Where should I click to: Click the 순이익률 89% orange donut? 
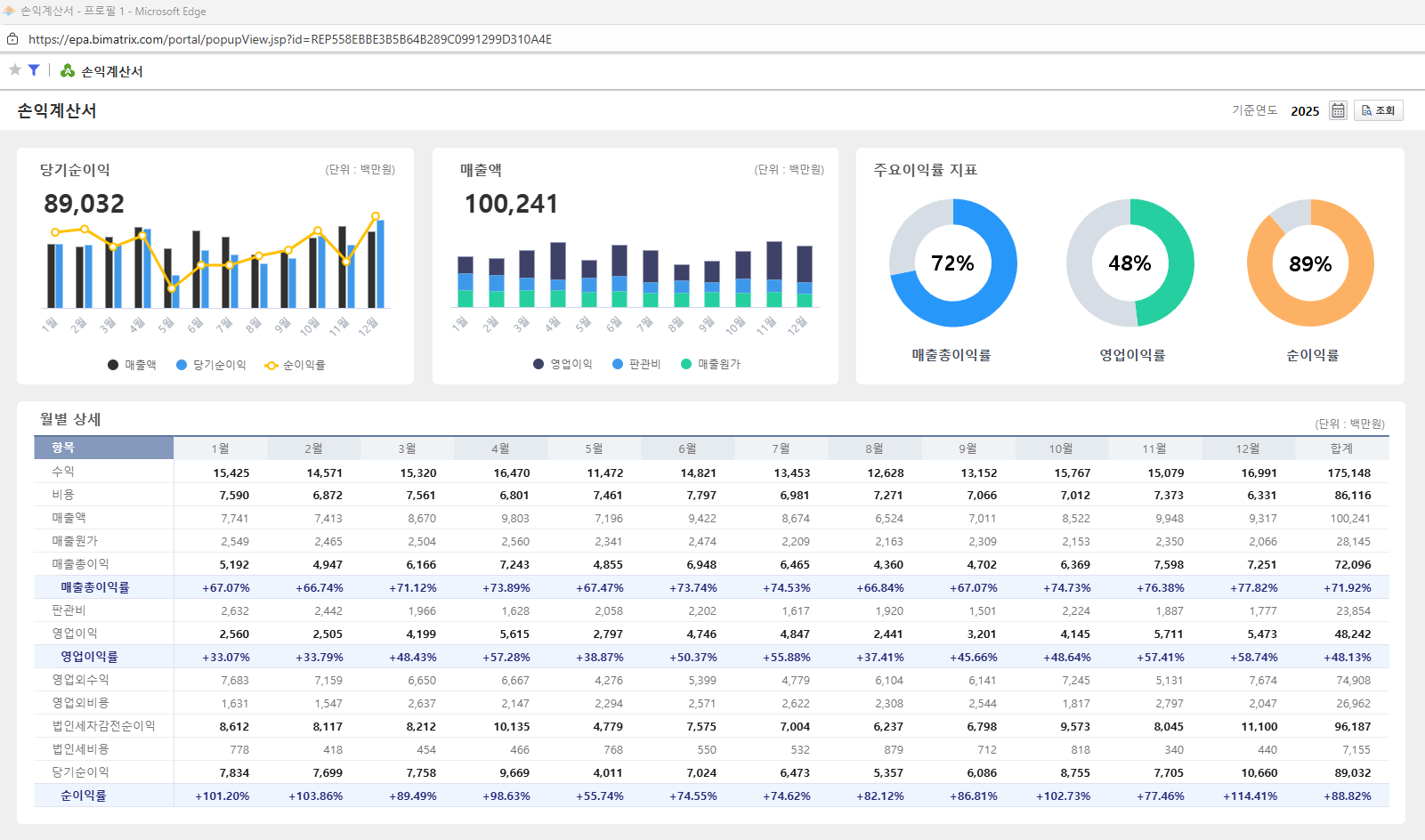pos(1310,262)
